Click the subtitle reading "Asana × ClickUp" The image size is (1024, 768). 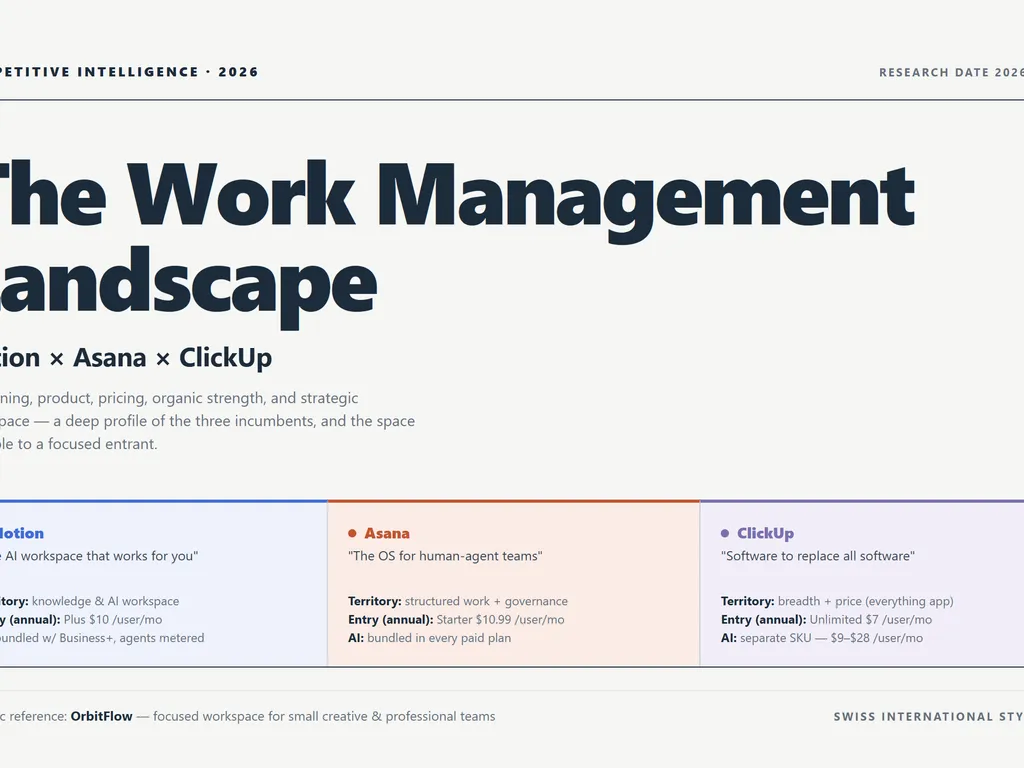pos(172,357)
